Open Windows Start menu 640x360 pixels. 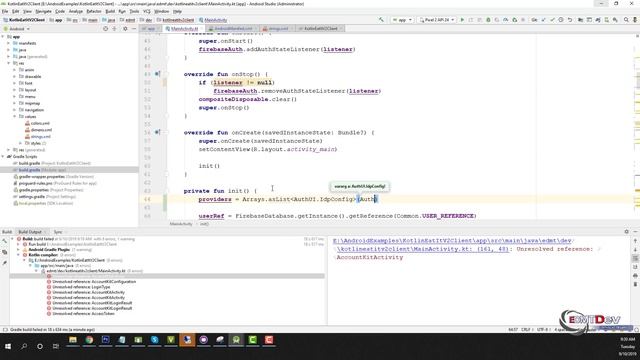click(8, 346)
